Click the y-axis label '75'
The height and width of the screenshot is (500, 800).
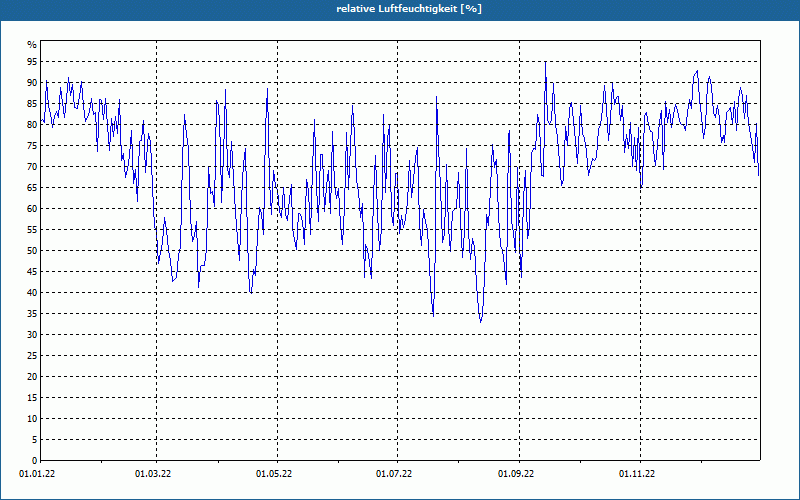click(32, 146)
